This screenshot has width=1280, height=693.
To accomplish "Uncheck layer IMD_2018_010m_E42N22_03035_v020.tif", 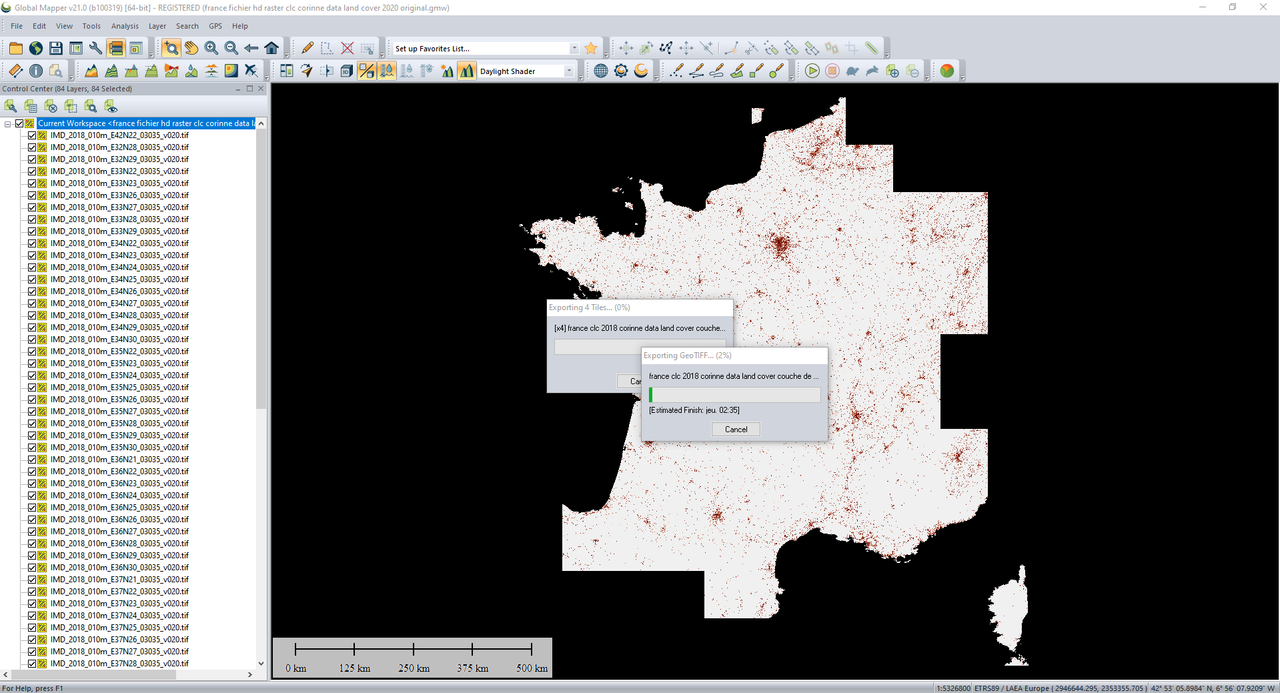I will (32, 135).
